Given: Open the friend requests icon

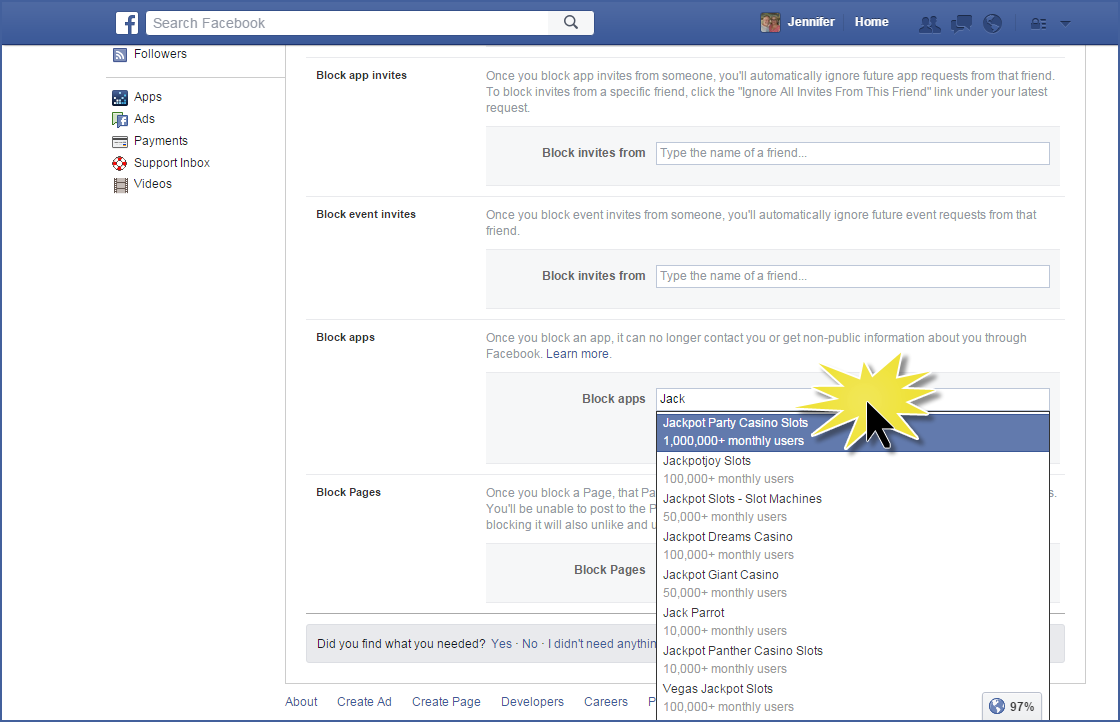Looking at the screenshot, I should coord(929,22).
